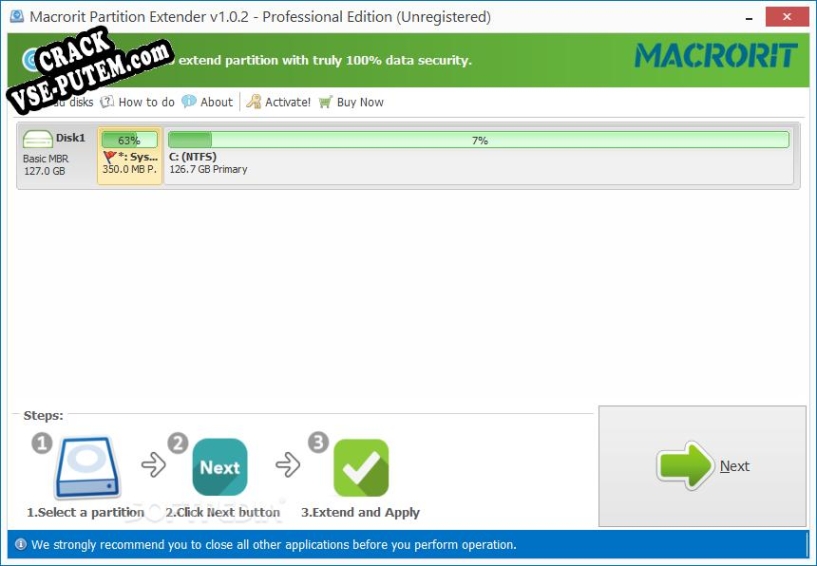Click the MACRORIT logo in banner
This screenshot has height=566, width=817.
tap(716, 56)
